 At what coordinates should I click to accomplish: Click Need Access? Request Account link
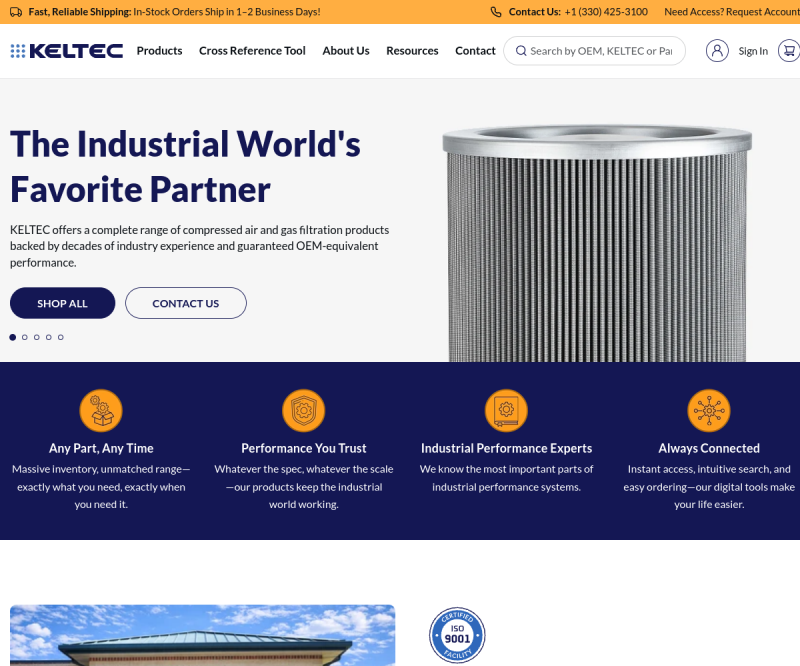[732, 12]
